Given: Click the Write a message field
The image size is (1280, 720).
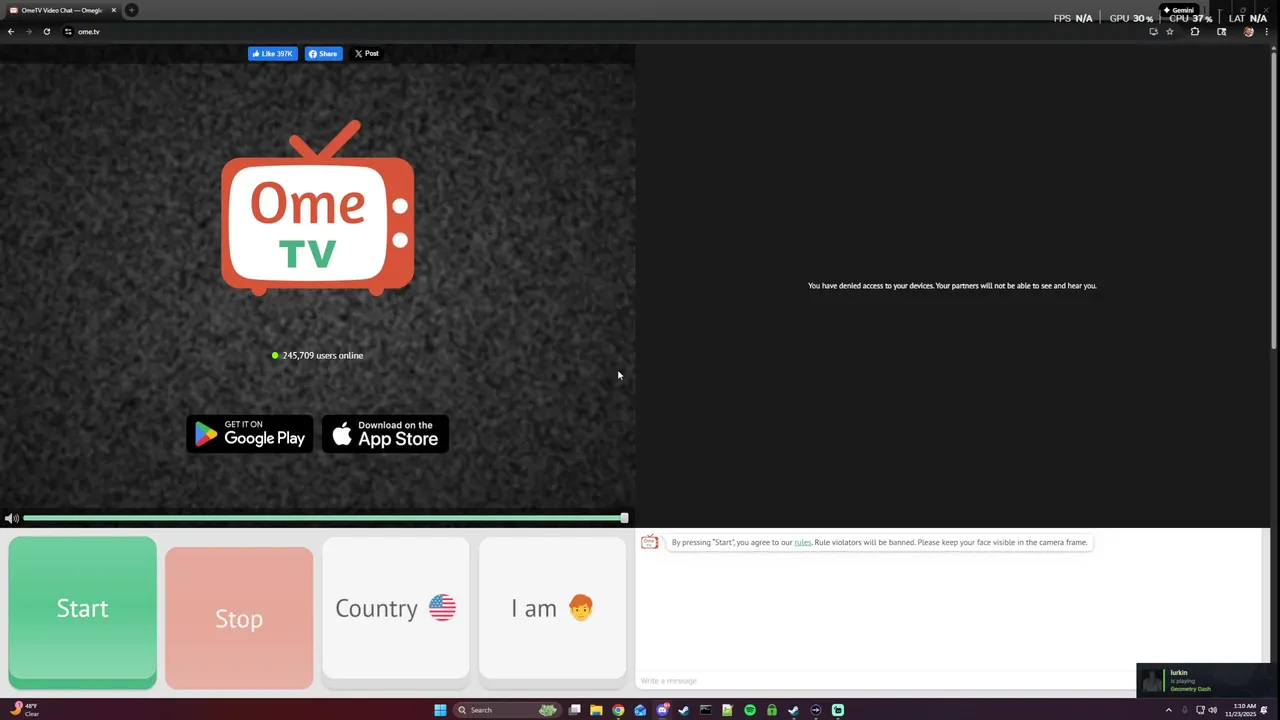Looking at the screenshot, I should coord(885,681).
